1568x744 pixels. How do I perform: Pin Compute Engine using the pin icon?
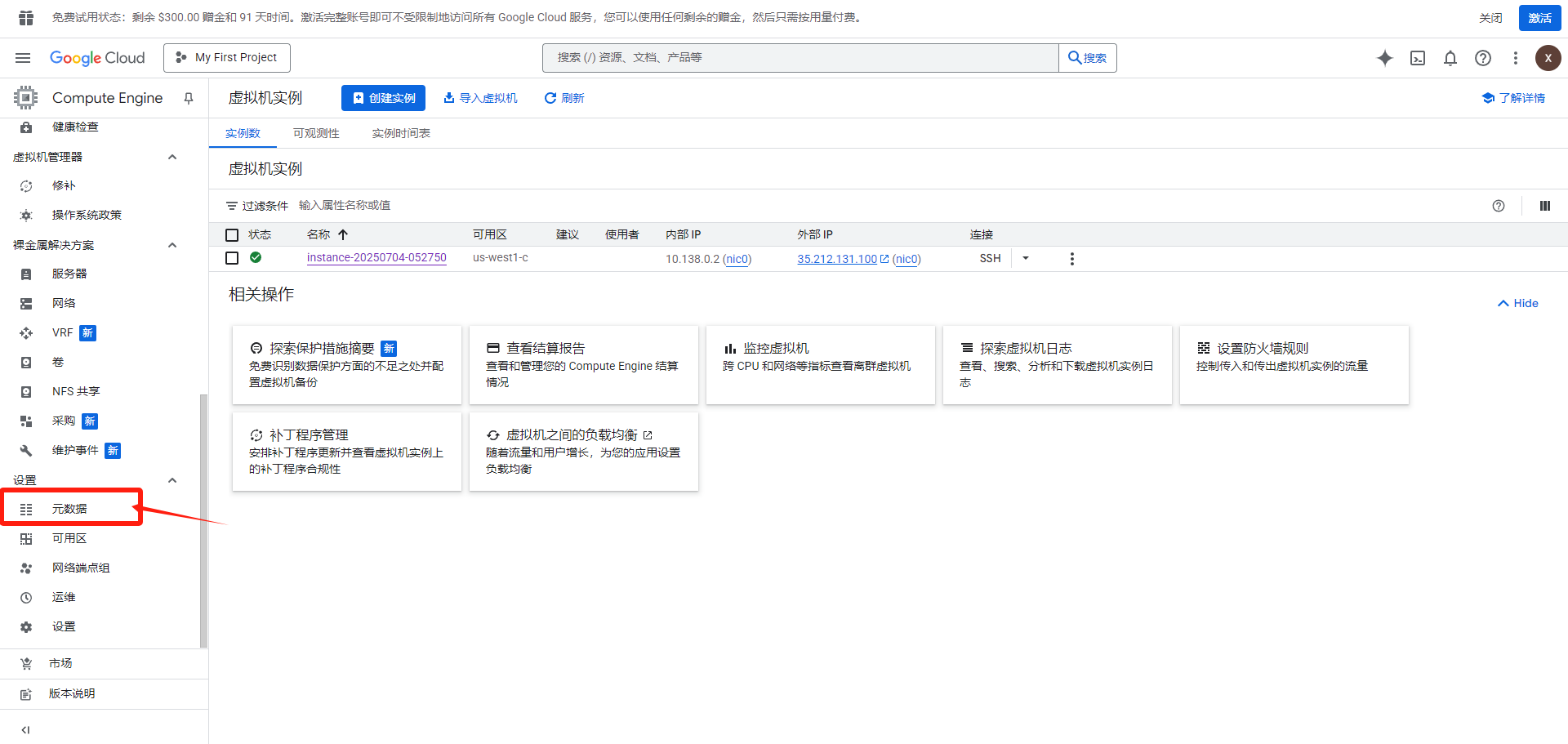coord(189,98)
